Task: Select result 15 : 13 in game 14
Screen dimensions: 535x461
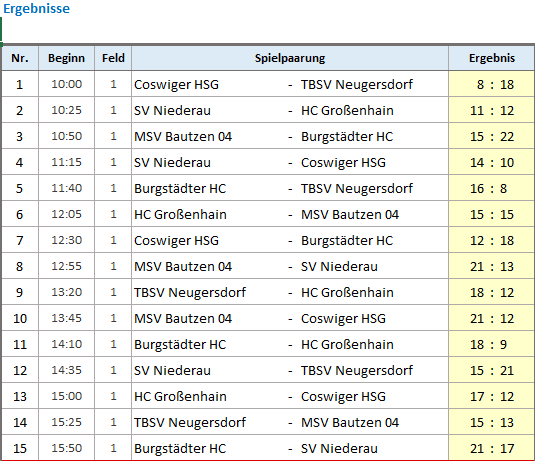Action: click(492, 422)
